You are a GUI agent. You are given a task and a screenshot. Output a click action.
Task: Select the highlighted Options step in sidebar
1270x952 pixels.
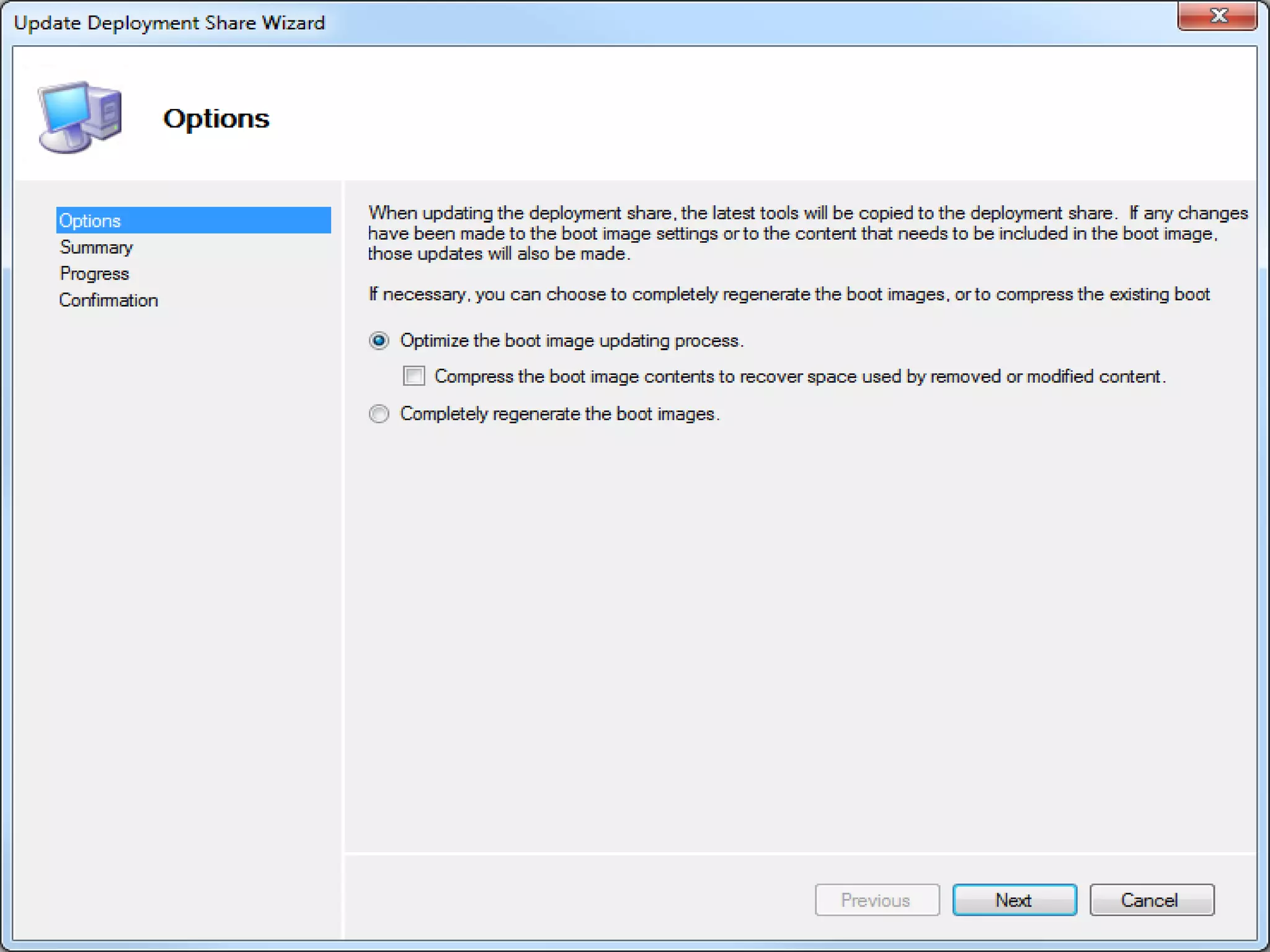[x=91, y=221]
